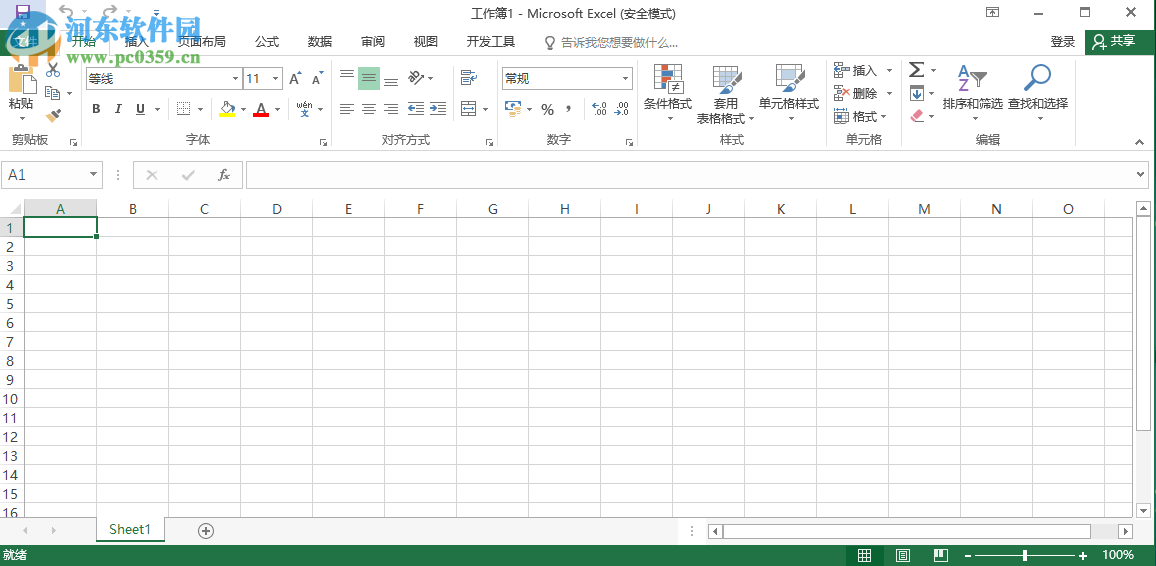Screen dimensions: 1156x566
Task: Click the wén phonetic guide icon
Action: pyautogui.click(x=304, y=109)
